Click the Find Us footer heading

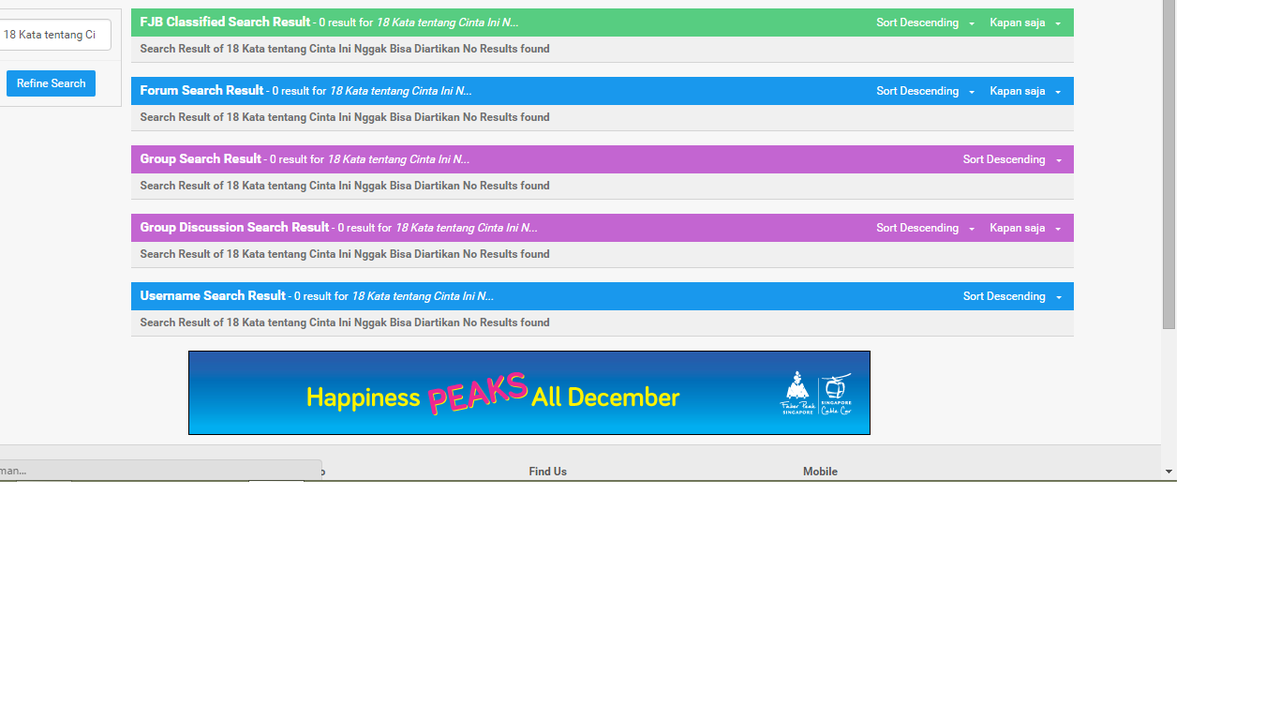pos(548,471)
